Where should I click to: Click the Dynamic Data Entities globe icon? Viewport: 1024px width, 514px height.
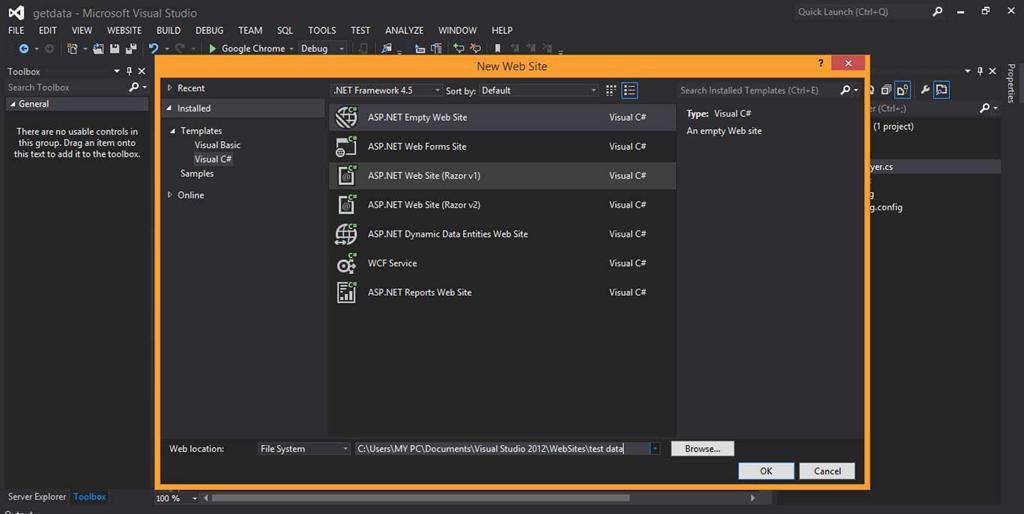click(346, 234)
